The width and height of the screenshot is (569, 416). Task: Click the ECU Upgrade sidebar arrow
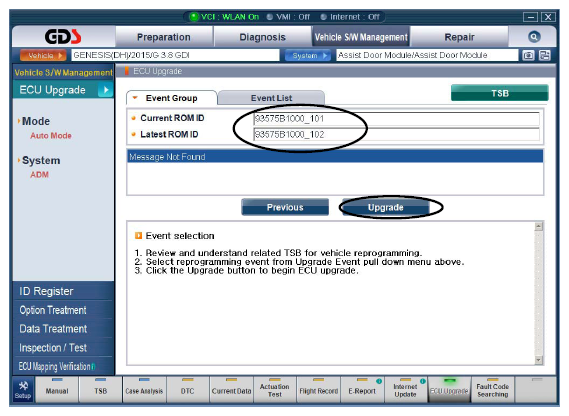pos(106,90)
